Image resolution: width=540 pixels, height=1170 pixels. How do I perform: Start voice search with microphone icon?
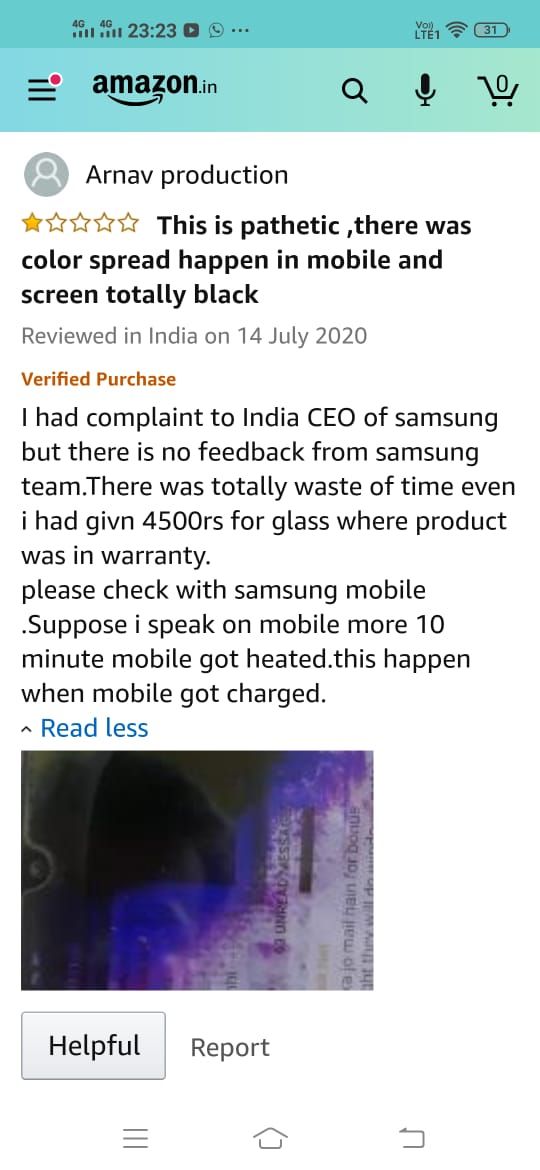[425, 90]
